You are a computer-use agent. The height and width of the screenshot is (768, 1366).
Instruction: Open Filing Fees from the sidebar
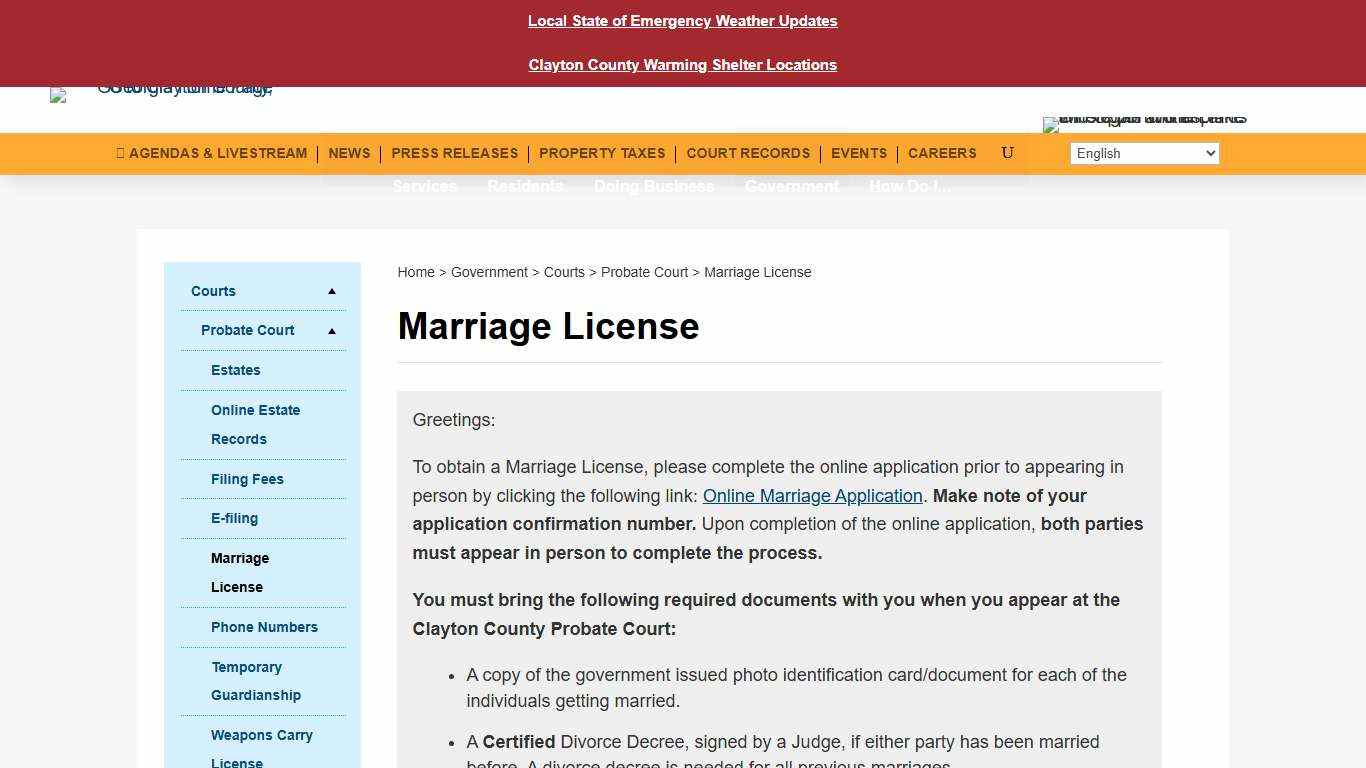pyautogui.click(x=247, y=479)
